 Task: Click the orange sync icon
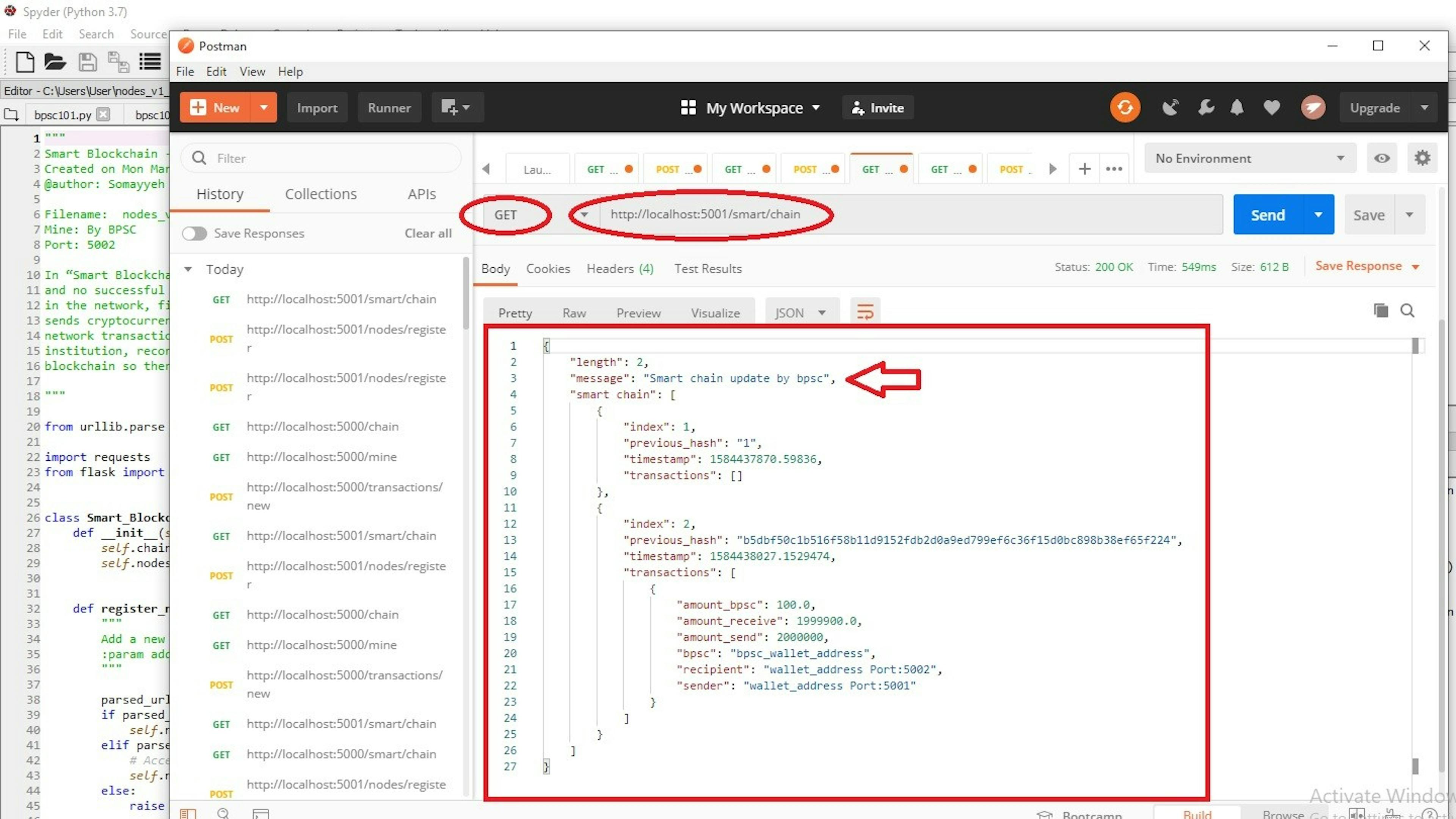point(1124,107)
